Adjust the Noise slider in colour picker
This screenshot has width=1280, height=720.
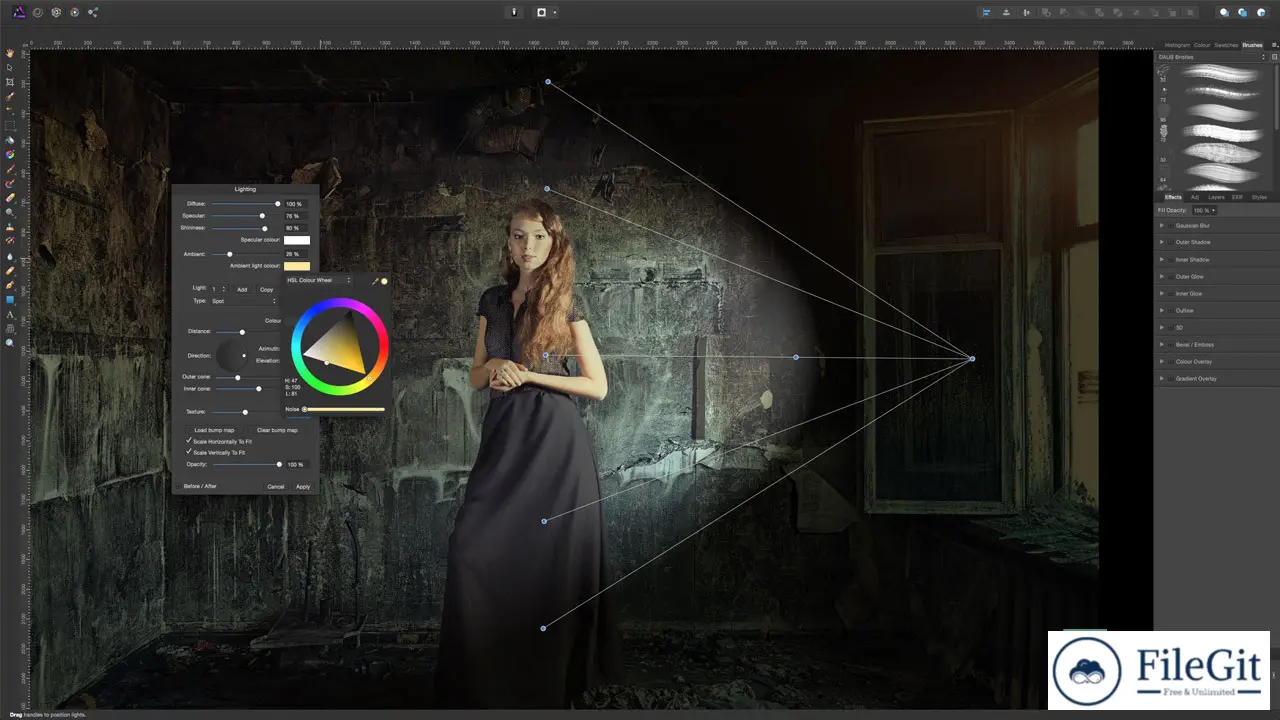(x=344, y=409)
